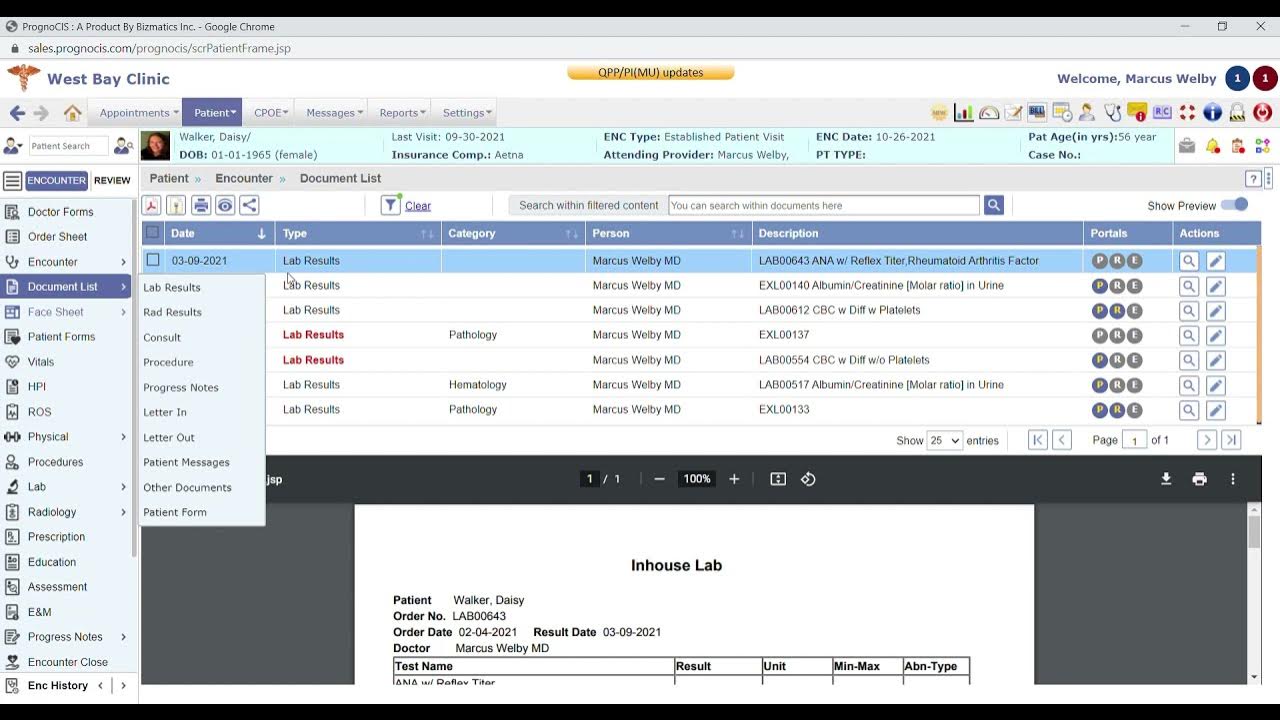Click the ENCOUNTER button
1280x720 pixels.
point(57,180)
